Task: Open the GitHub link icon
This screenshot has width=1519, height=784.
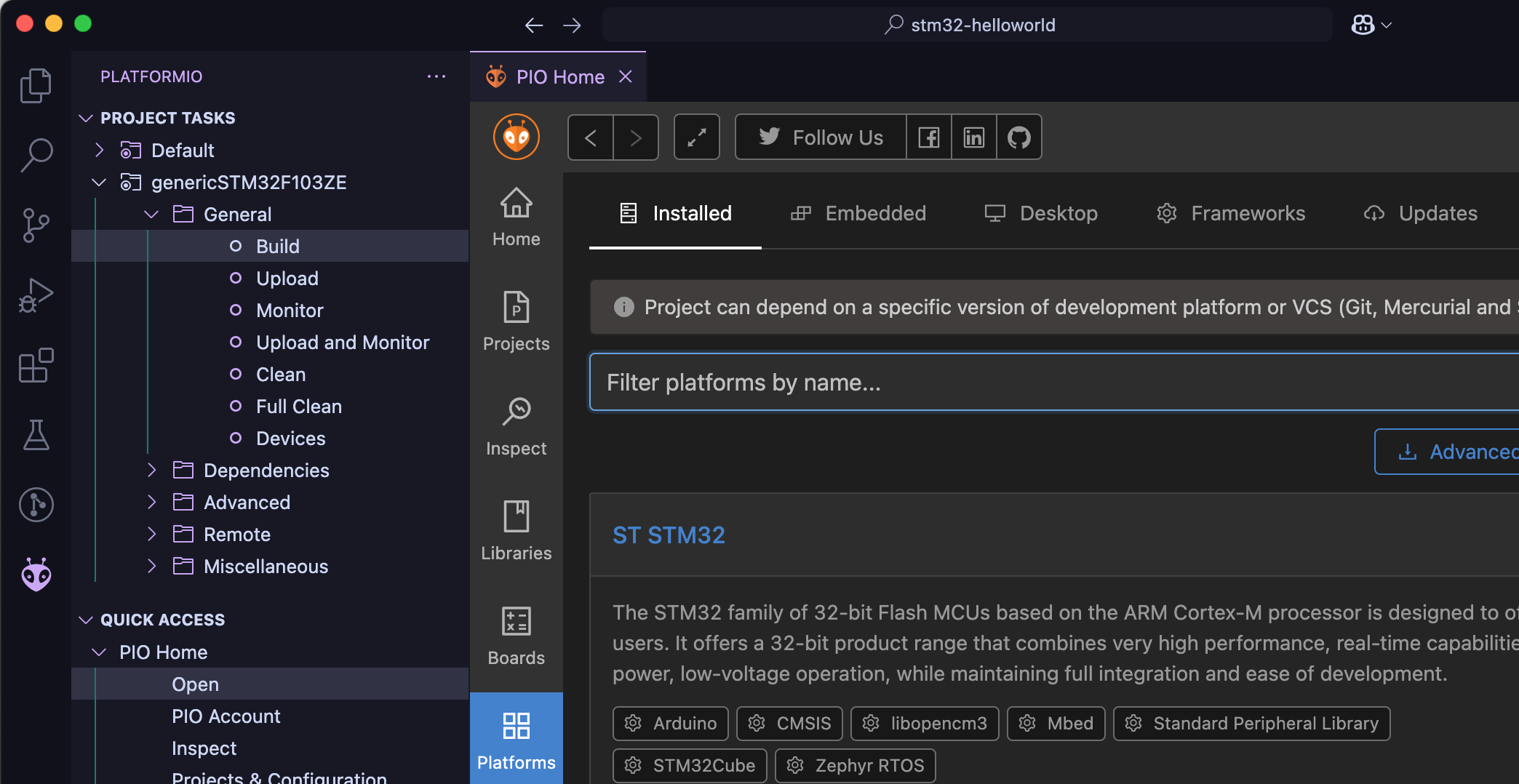Action: [1018, 137]
